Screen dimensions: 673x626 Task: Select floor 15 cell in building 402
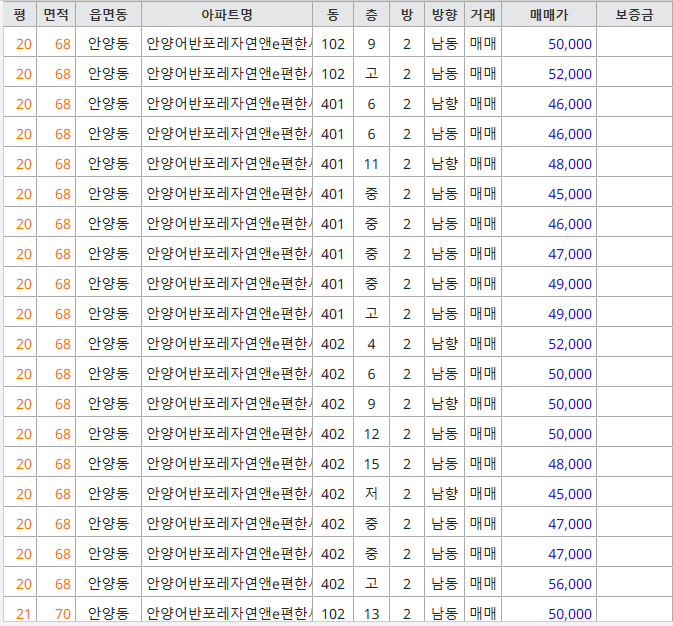point(372,464)
